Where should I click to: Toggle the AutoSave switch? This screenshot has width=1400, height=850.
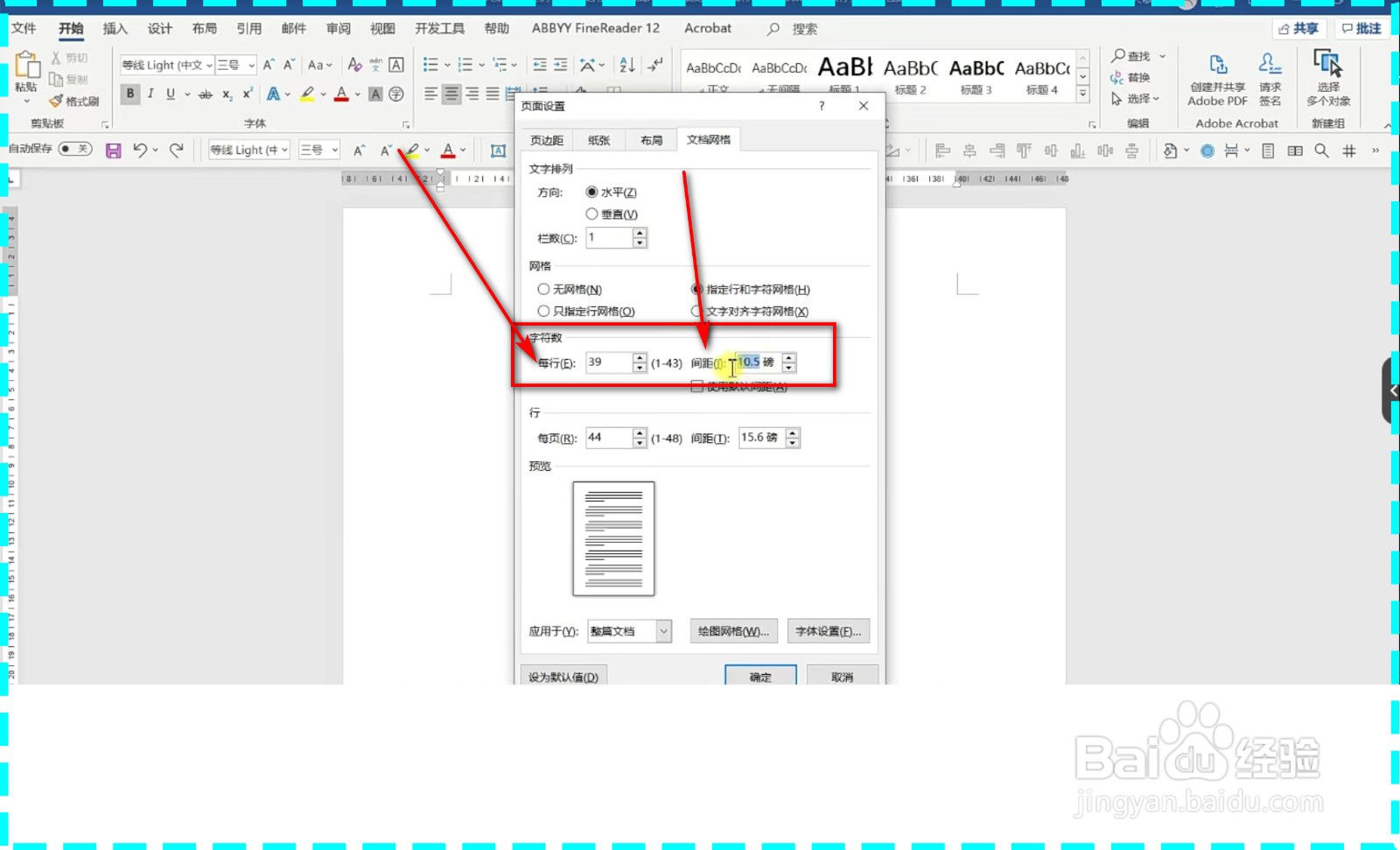pos(75,149)
